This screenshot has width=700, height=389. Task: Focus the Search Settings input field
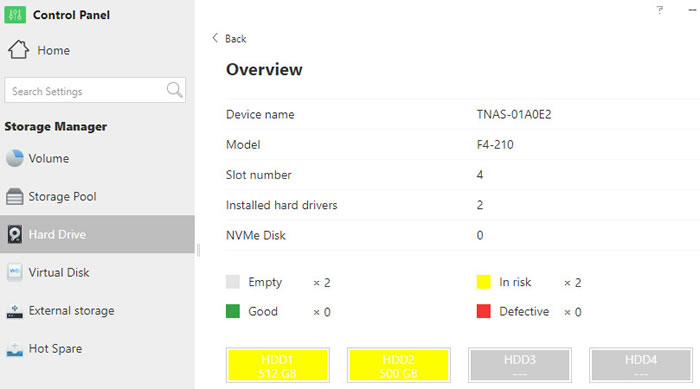coord(95,90)
